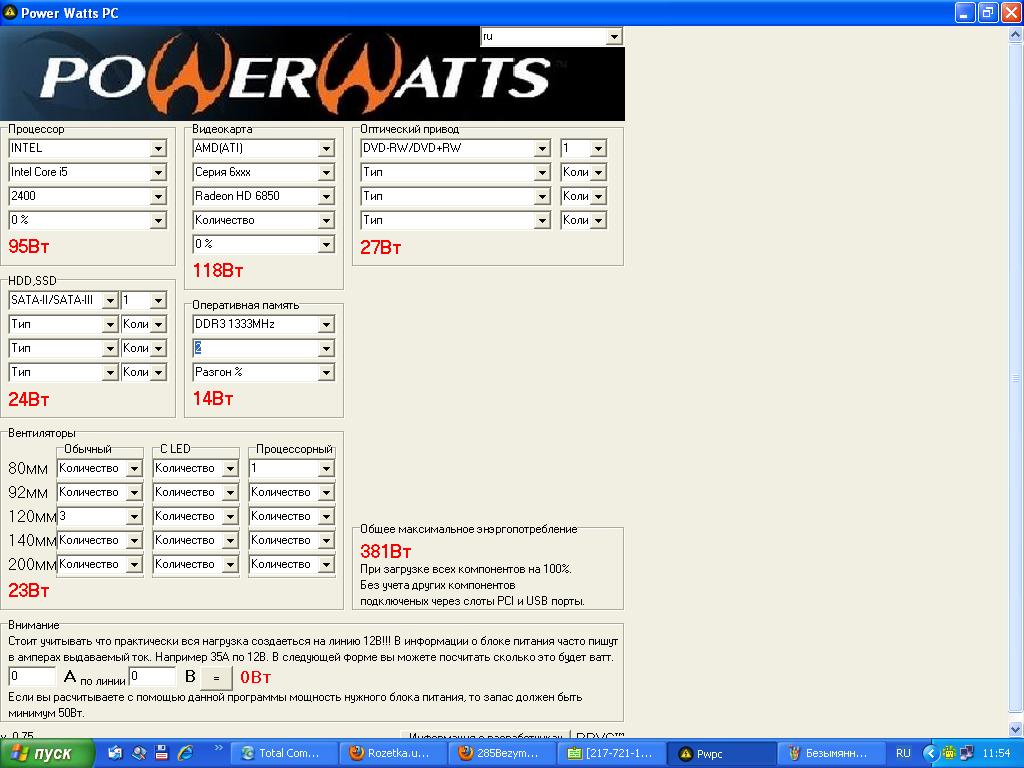Switch to 285Bezym... Firefox taskbar window
Viewport: 1024px width, 768px height.
pos(503,754)
